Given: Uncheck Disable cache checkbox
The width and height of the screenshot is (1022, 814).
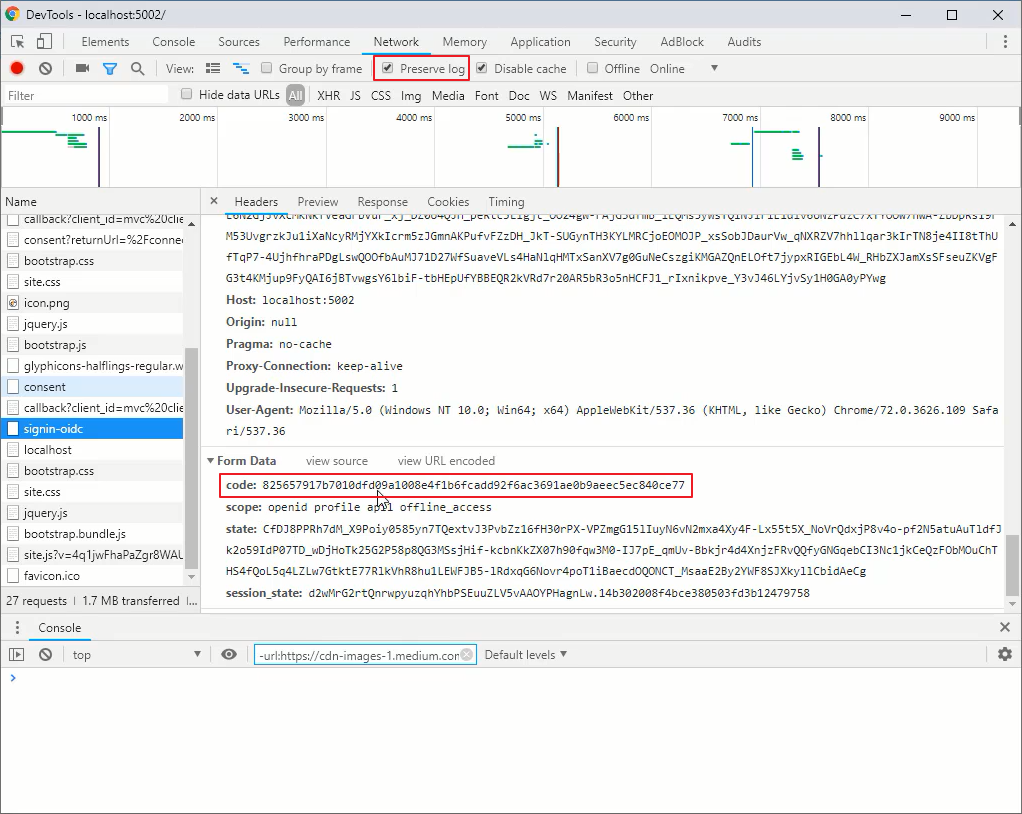Looking at the screenshot, I should pyautogui.click(x=482, y=68).
